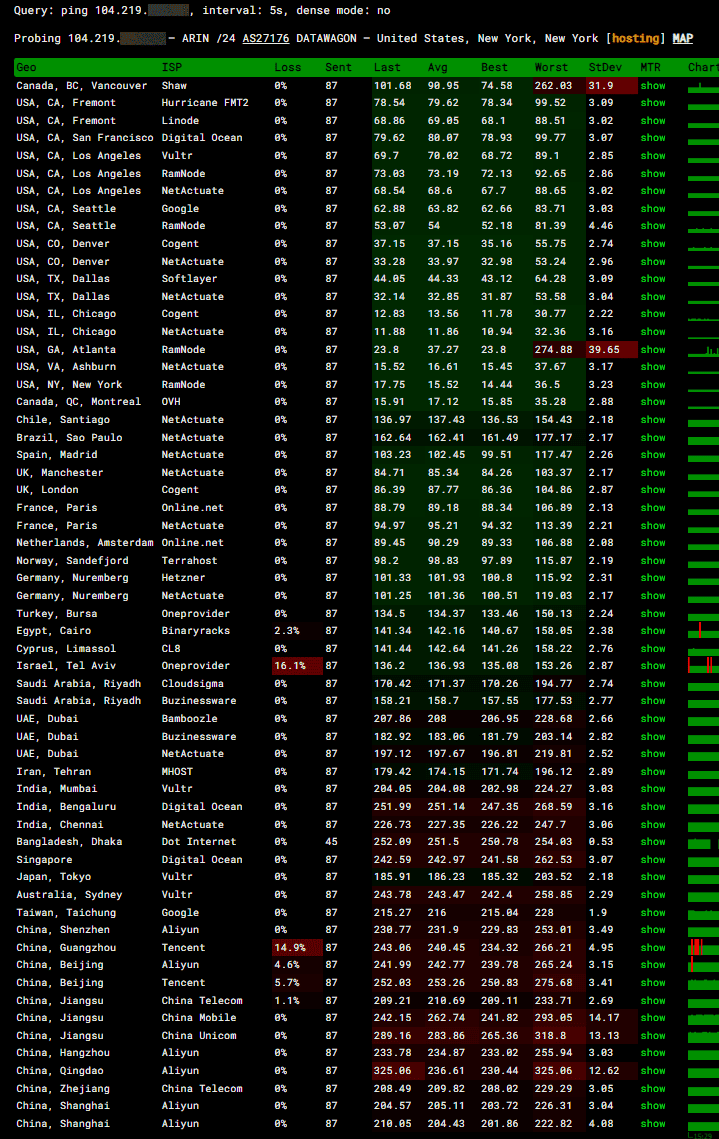This screenshot has height=1139, width=719.
Task: Click the Worst column header
Action: (551, 68)
